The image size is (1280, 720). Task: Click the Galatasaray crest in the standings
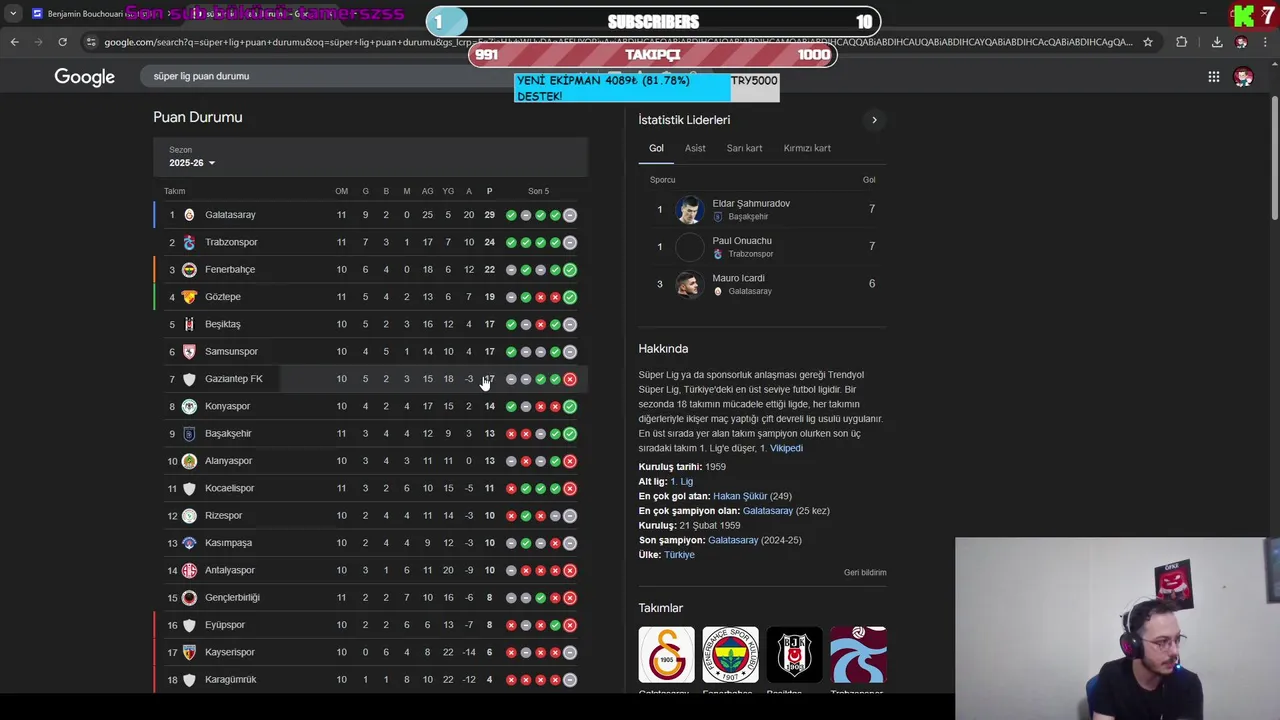[189, 215]
